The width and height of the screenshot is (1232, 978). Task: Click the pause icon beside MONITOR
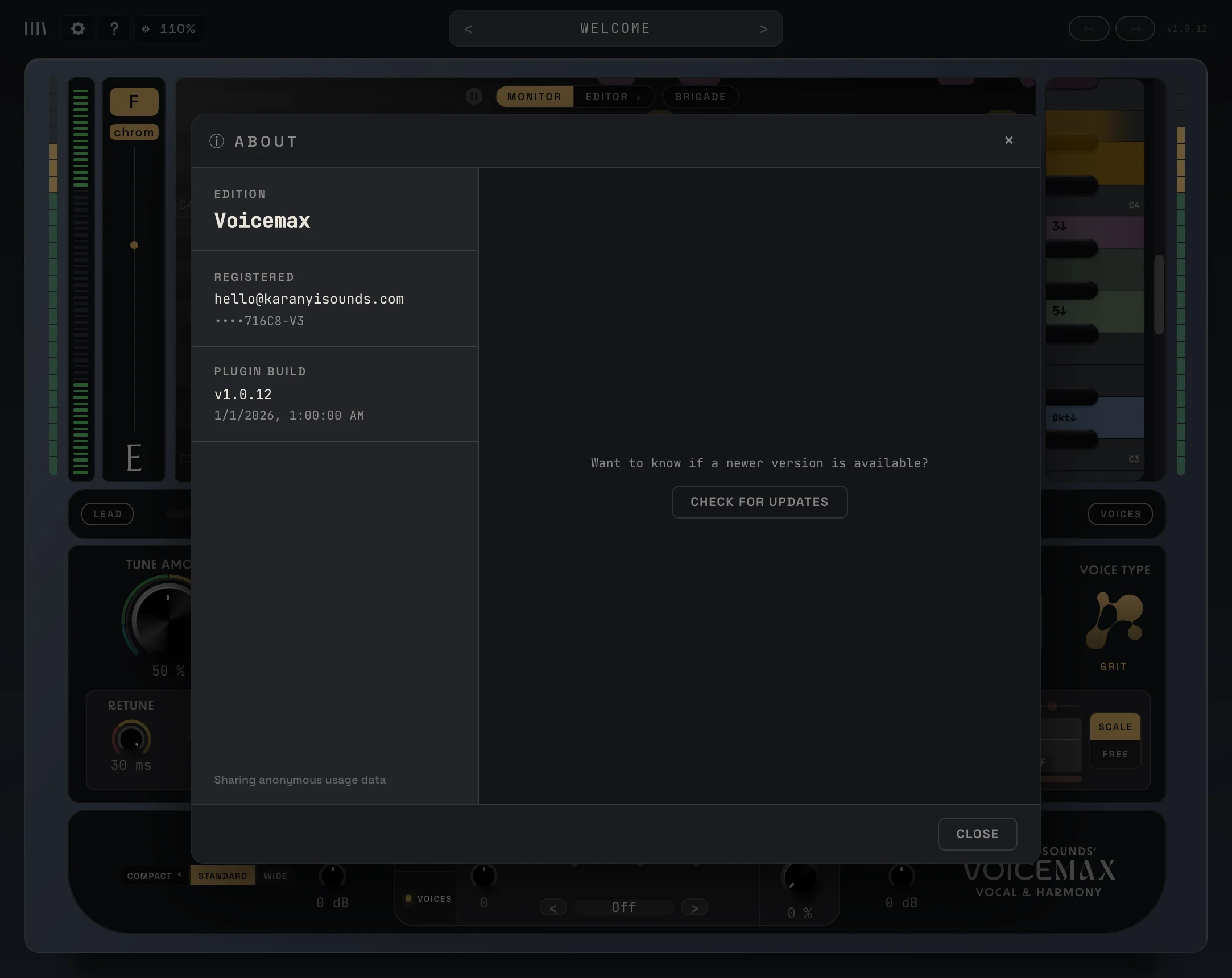click(x=474, y=96)
